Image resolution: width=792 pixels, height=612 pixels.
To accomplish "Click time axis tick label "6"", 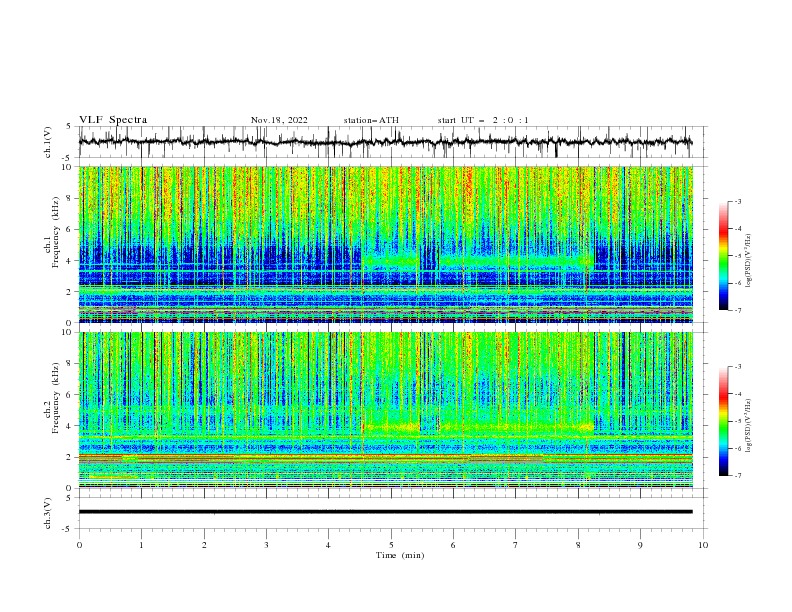I will point(453,545).
